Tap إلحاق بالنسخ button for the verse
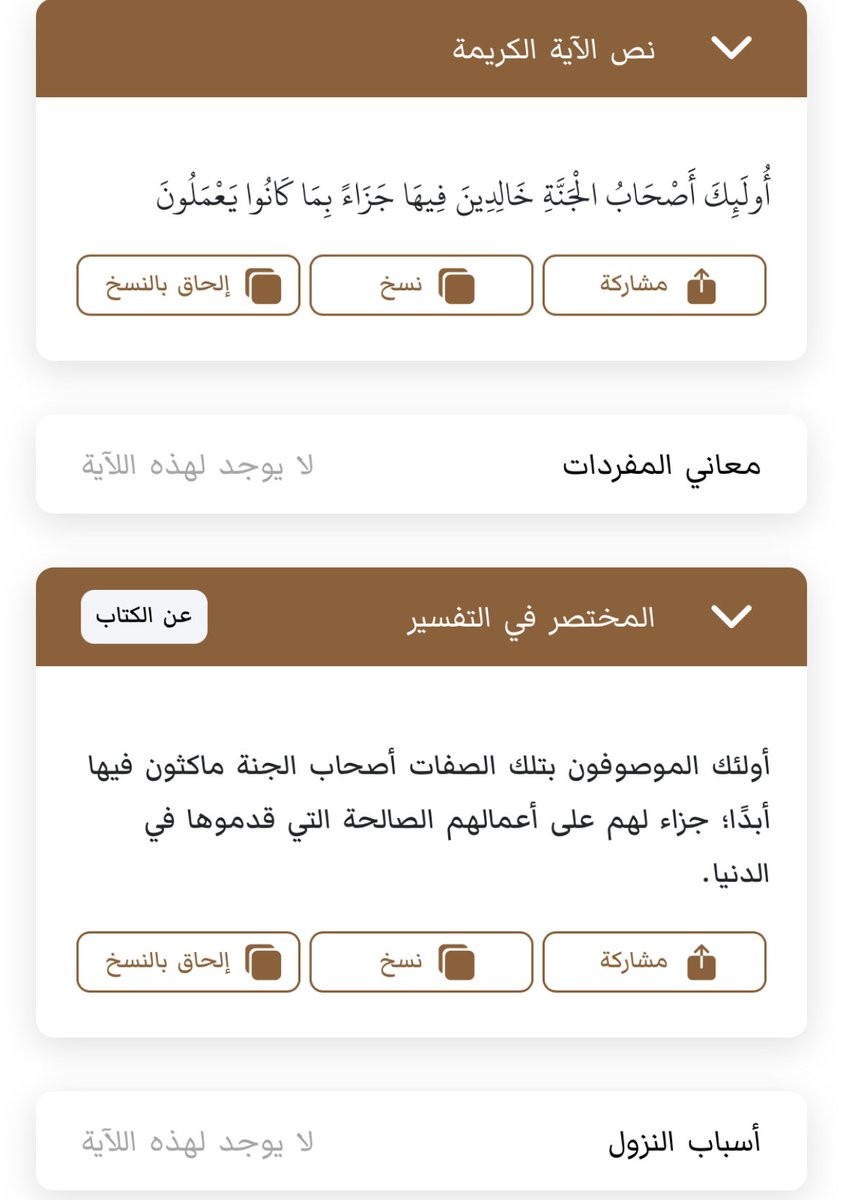Image resolution: width=843 pixels, height=1200 pixels. coord(188,286)
